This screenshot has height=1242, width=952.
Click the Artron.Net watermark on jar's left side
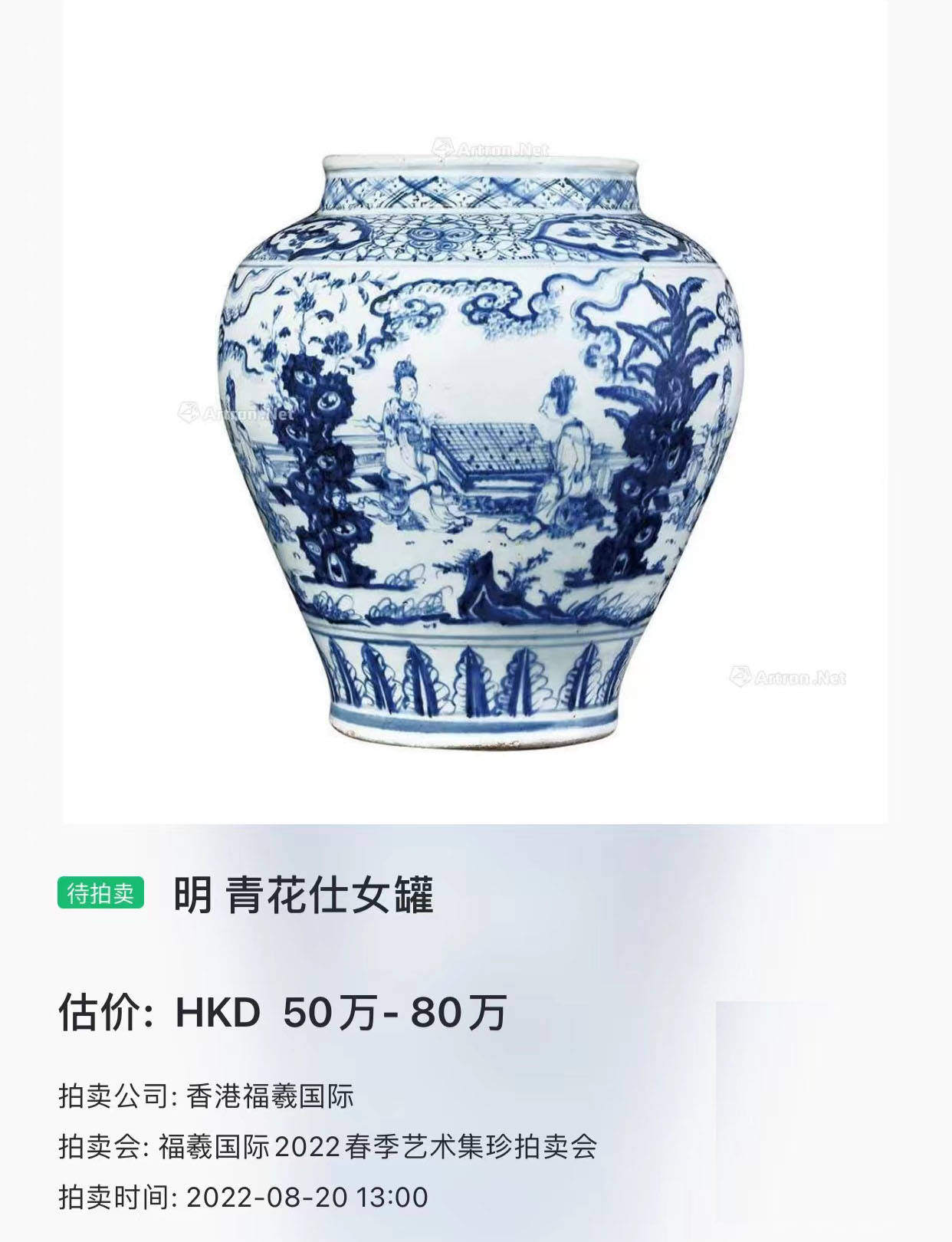235,413
